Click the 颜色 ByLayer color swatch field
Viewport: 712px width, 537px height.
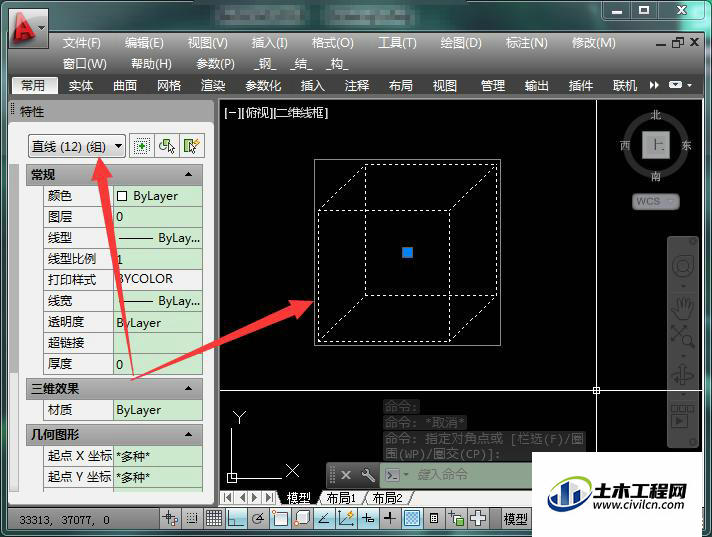[158, 196]
